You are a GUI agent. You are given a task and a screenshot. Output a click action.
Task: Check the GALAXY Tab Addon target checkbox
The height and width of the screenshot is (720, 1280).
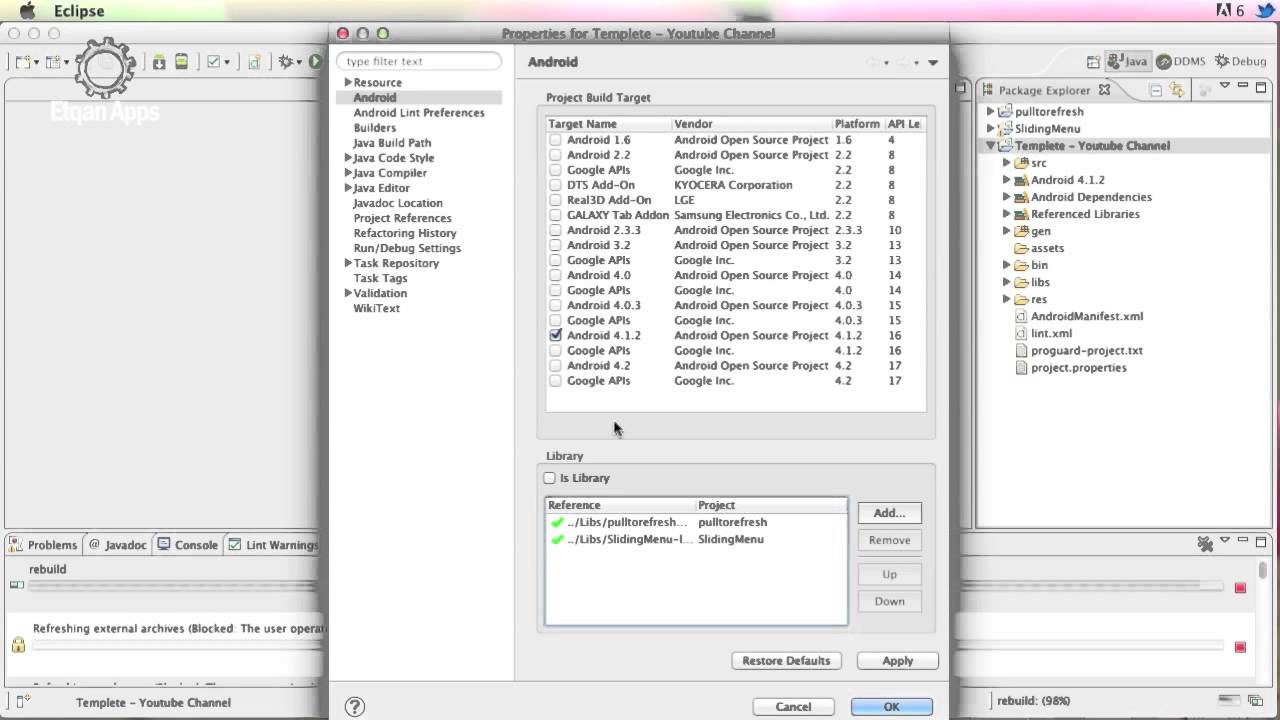[x=555, y=215]
